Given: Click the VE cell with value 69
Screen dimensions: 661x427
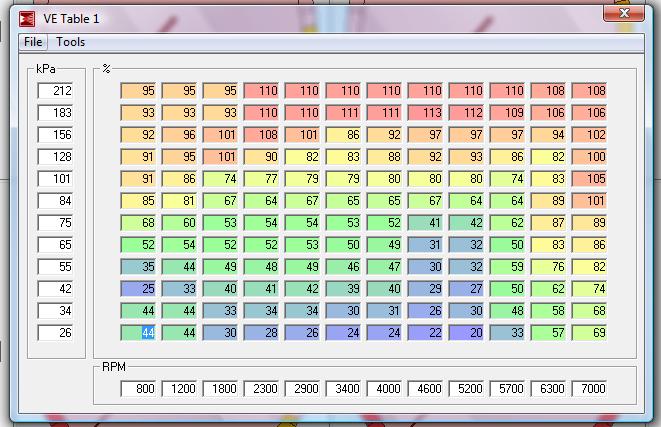Looking at the screenshot, I should pos(589,333).
